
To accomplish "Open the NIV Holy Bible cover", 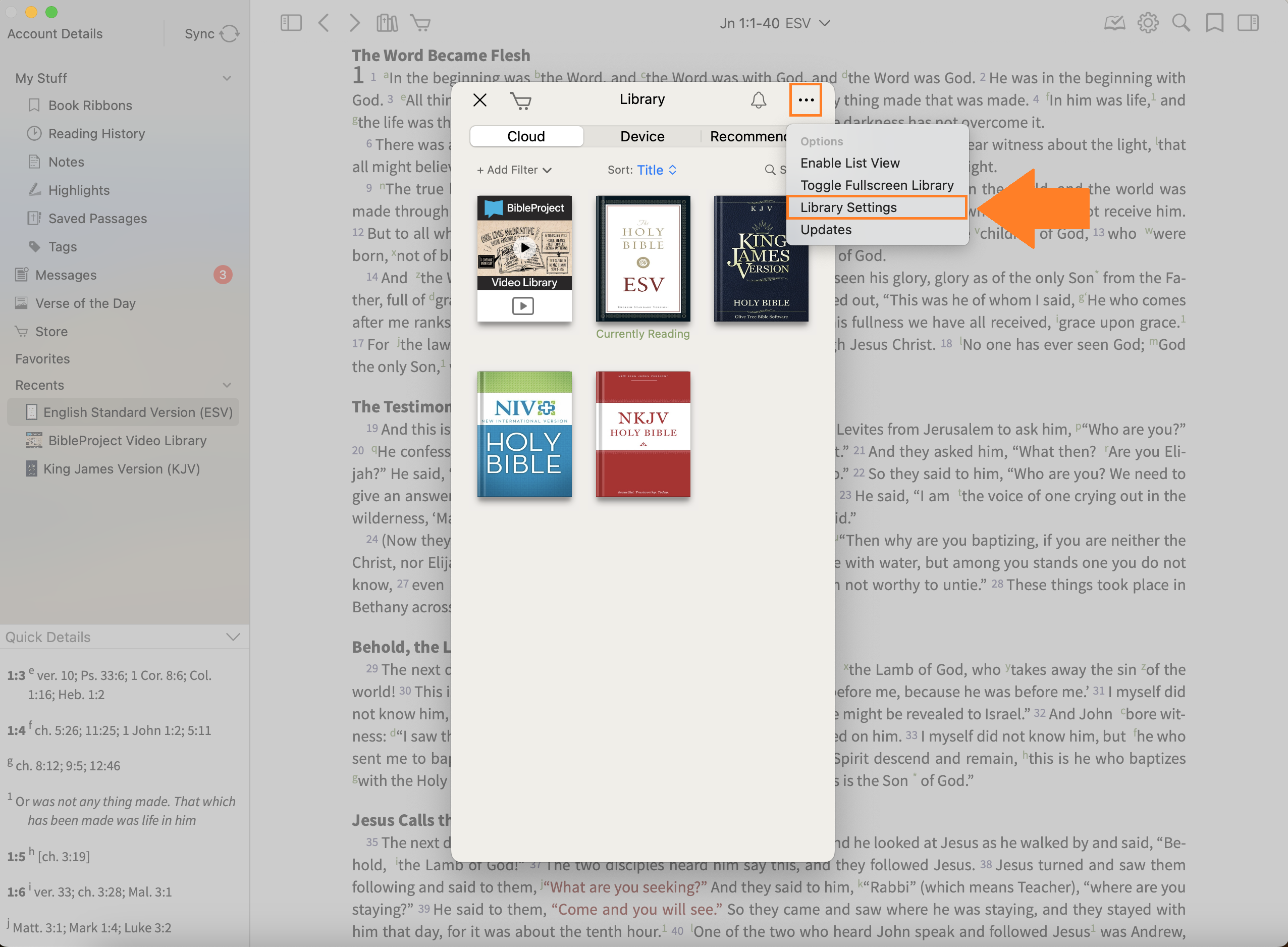I will (x=524, y=434).
